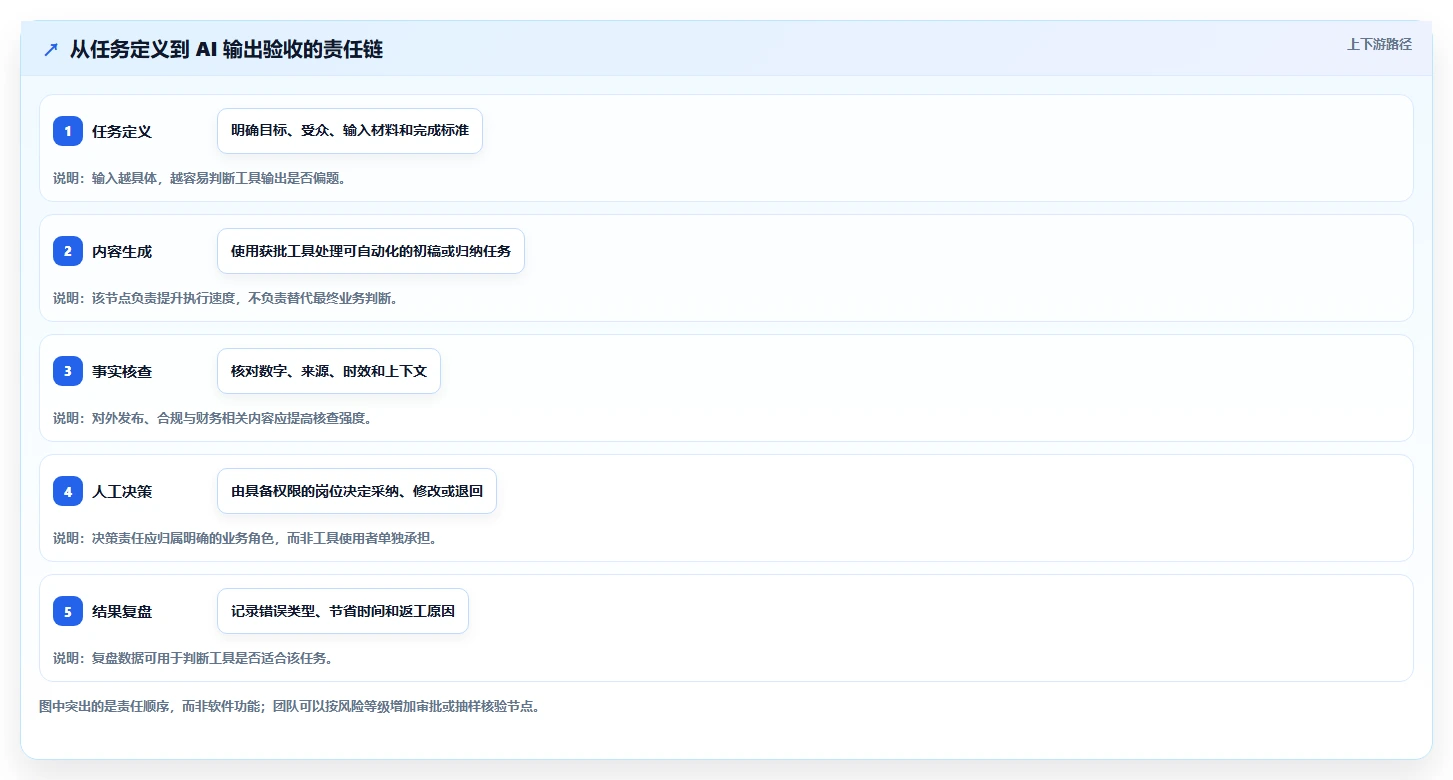
Task: Click the box 核对数字、来源、时效和上下文
Action: coord(329,371)
